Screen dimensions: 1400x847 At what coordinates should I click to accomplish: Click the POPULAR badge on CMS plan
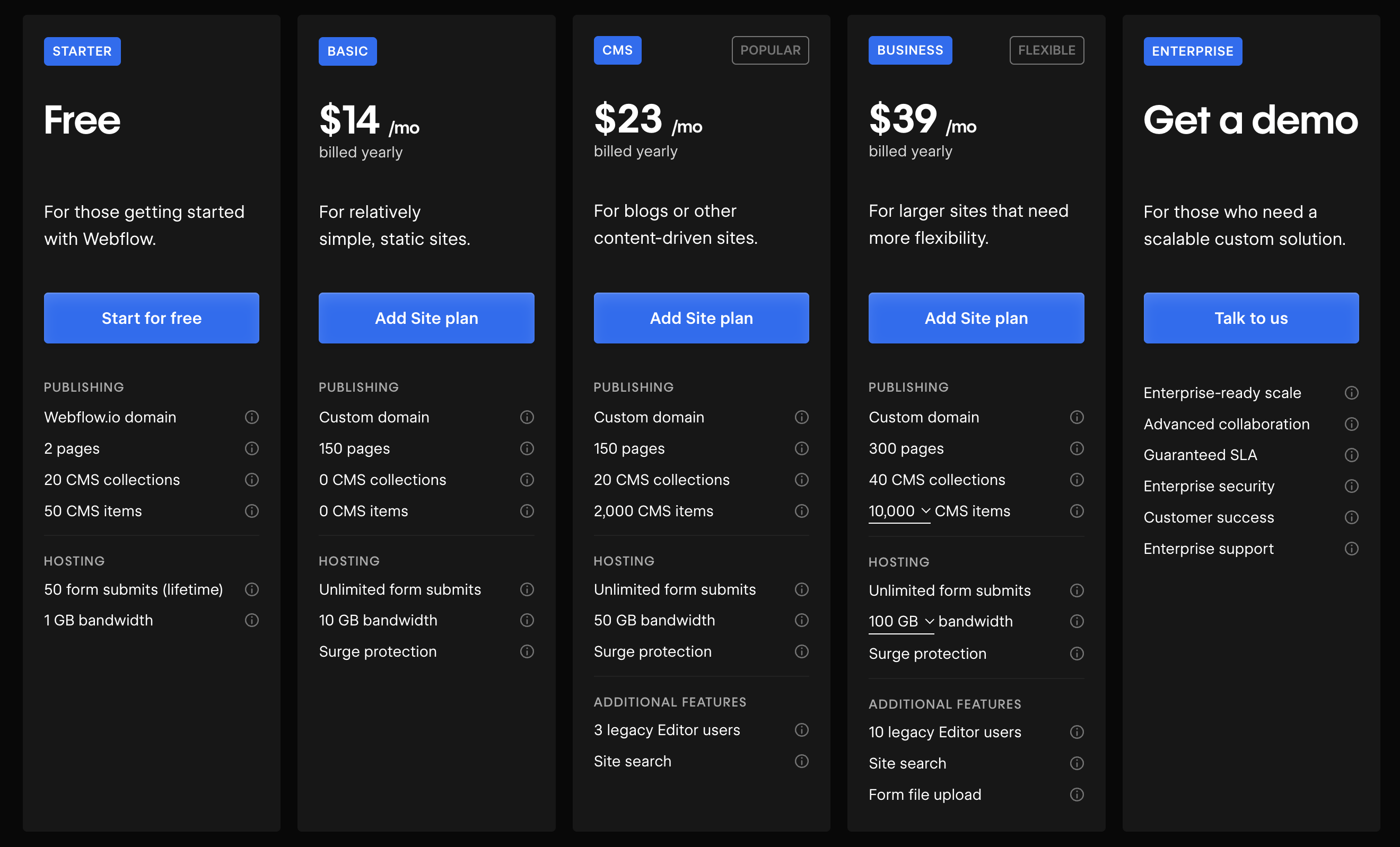point(770,50)
